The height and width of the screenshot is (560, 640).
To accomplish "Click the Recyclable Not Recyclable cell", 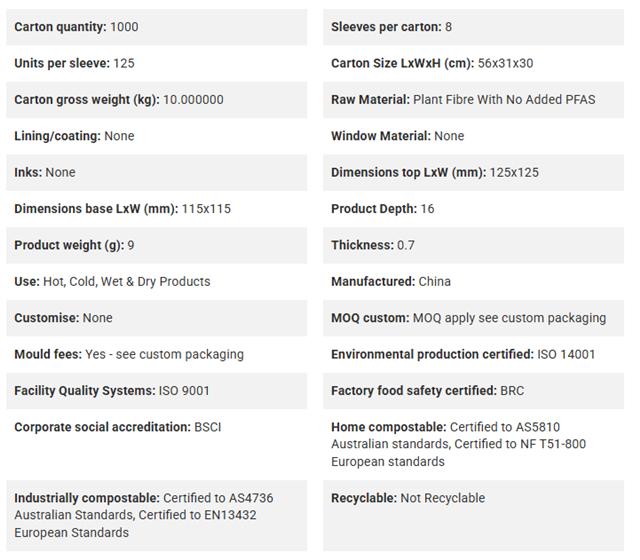I will [x=473, y=516].
